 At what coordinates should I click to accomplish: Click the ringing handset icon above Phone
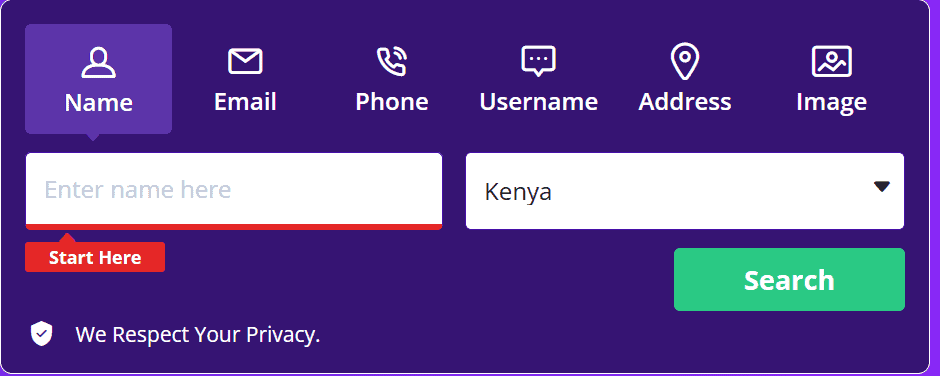coord(391,62)
